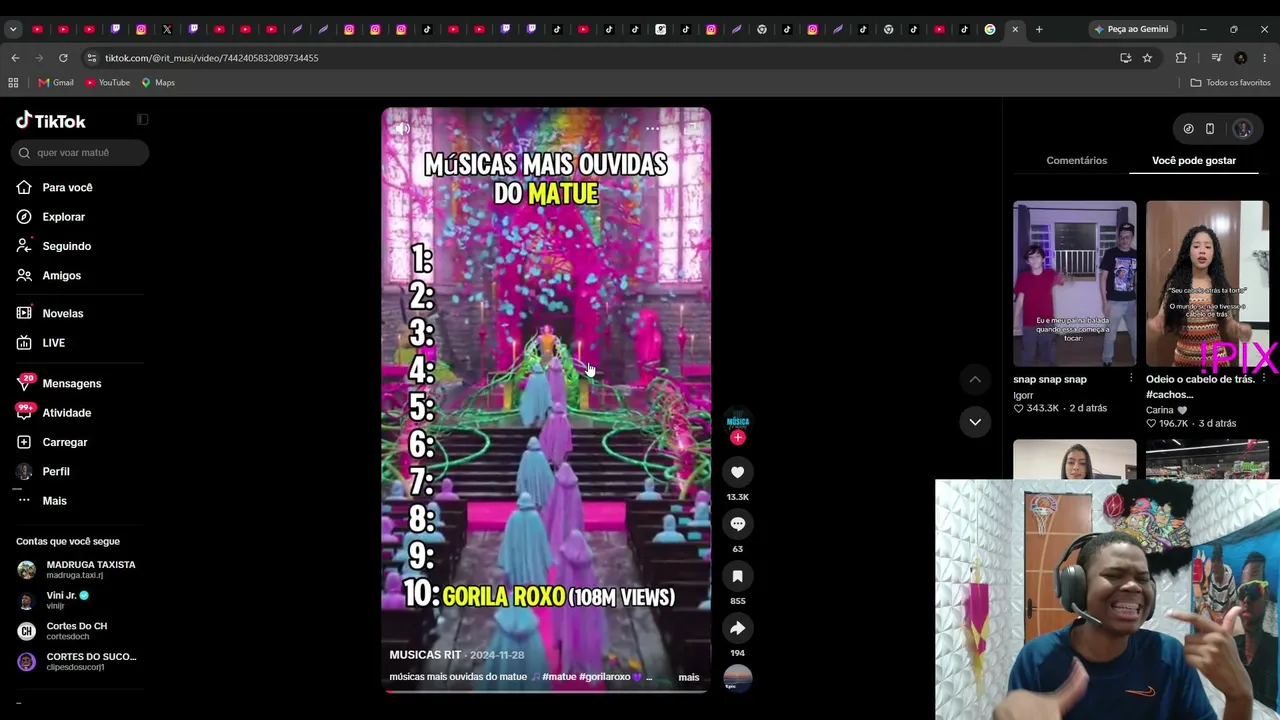Viewport: 1280px width, 720px height.
Task: Open the Chrome three-dots menu
Action: tap(1264, 58)
